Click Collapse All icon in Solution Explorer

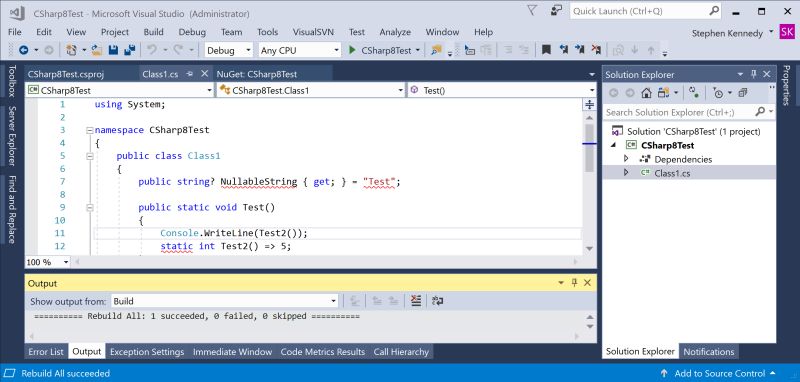pyautogui.click(x=743, y=93)
